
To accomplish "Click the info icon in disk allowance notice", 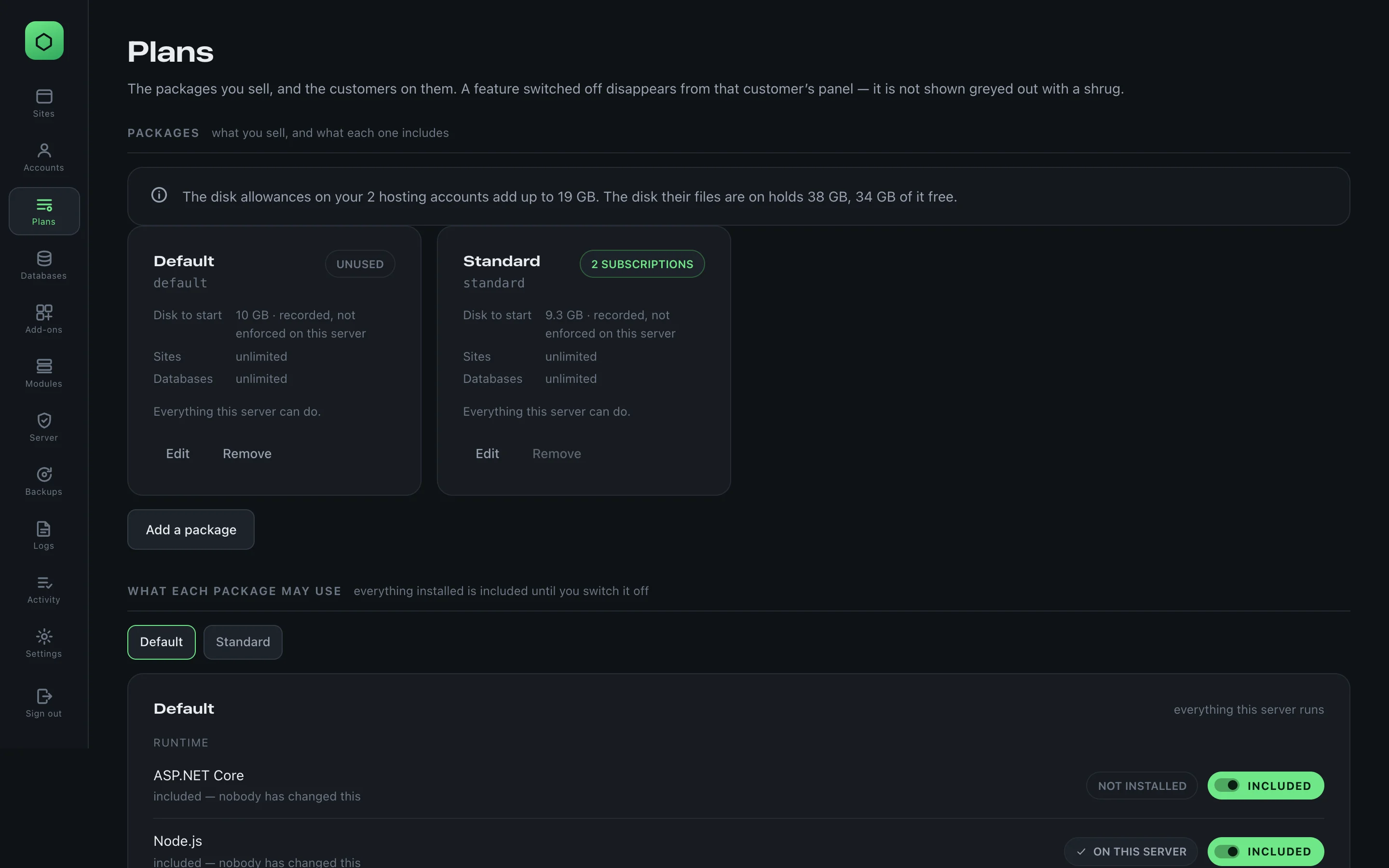I will coord(159,195).
